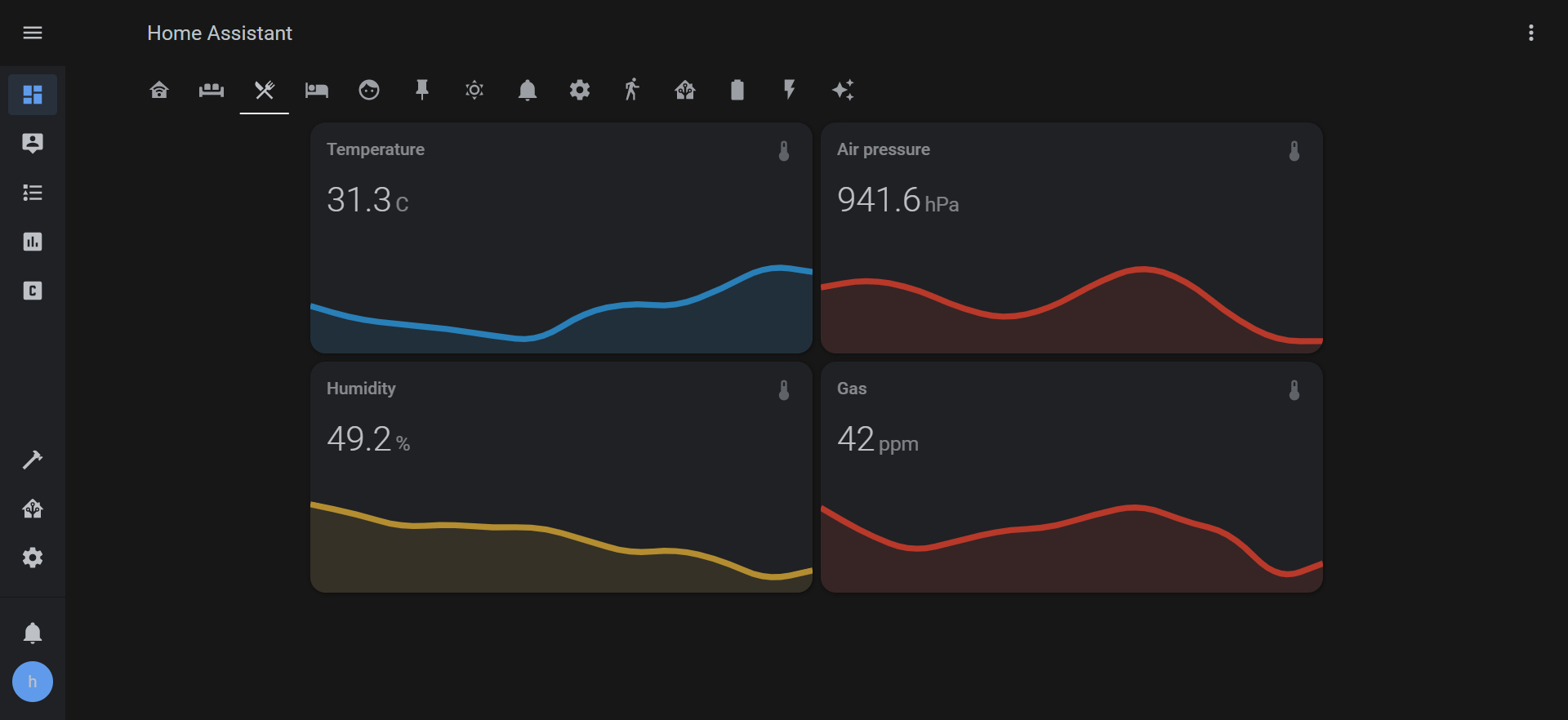
Task: Click the 941.6 hPa pressure value
Action: tap(898, 200)
